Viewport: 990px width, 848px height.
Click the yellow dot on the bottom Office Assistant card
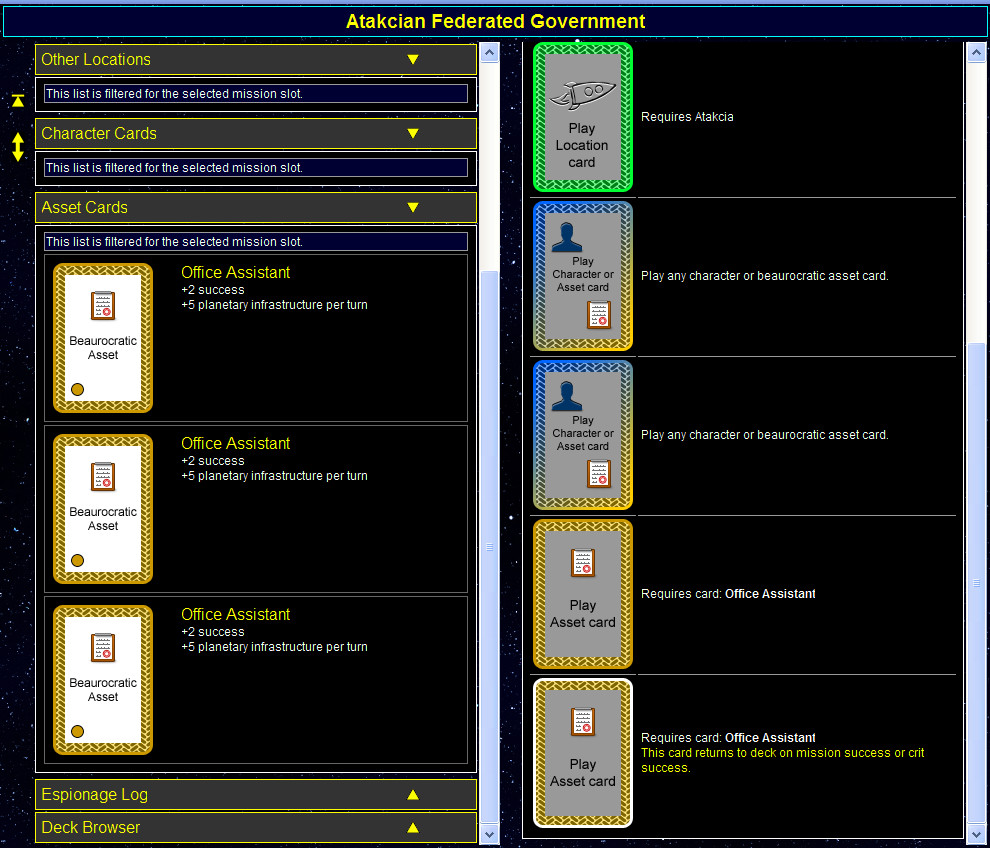(77, 731)
